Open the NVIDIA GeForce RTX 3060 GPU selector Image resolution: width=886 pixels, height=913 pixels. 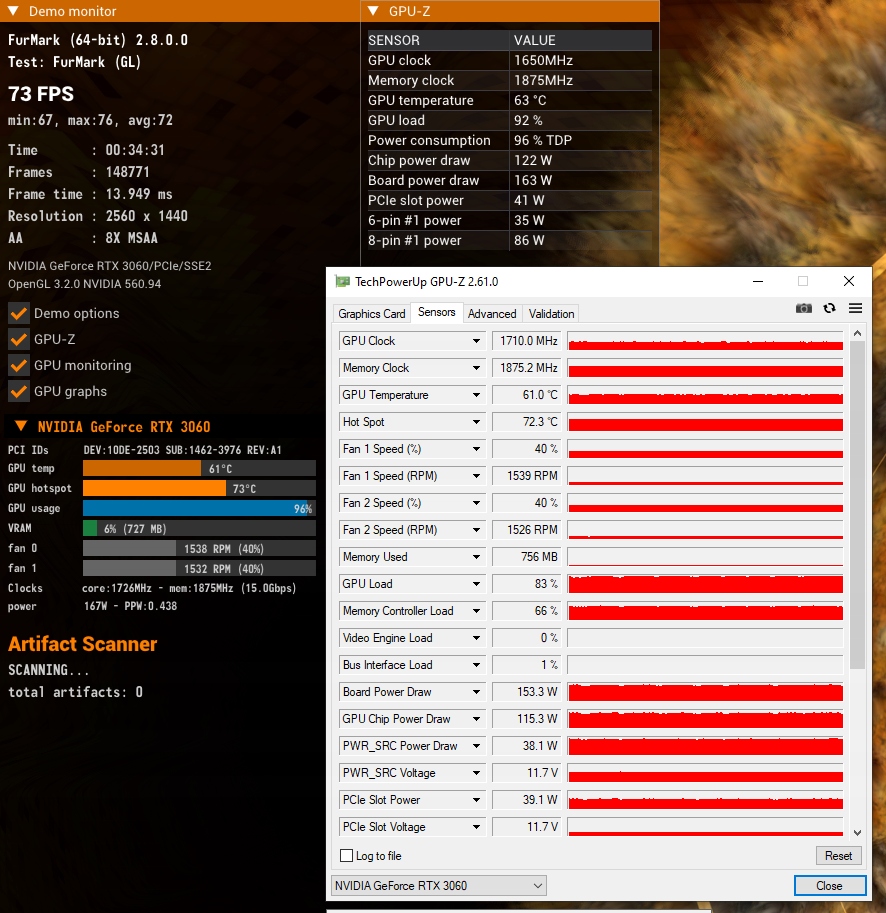tap(438, 886)
